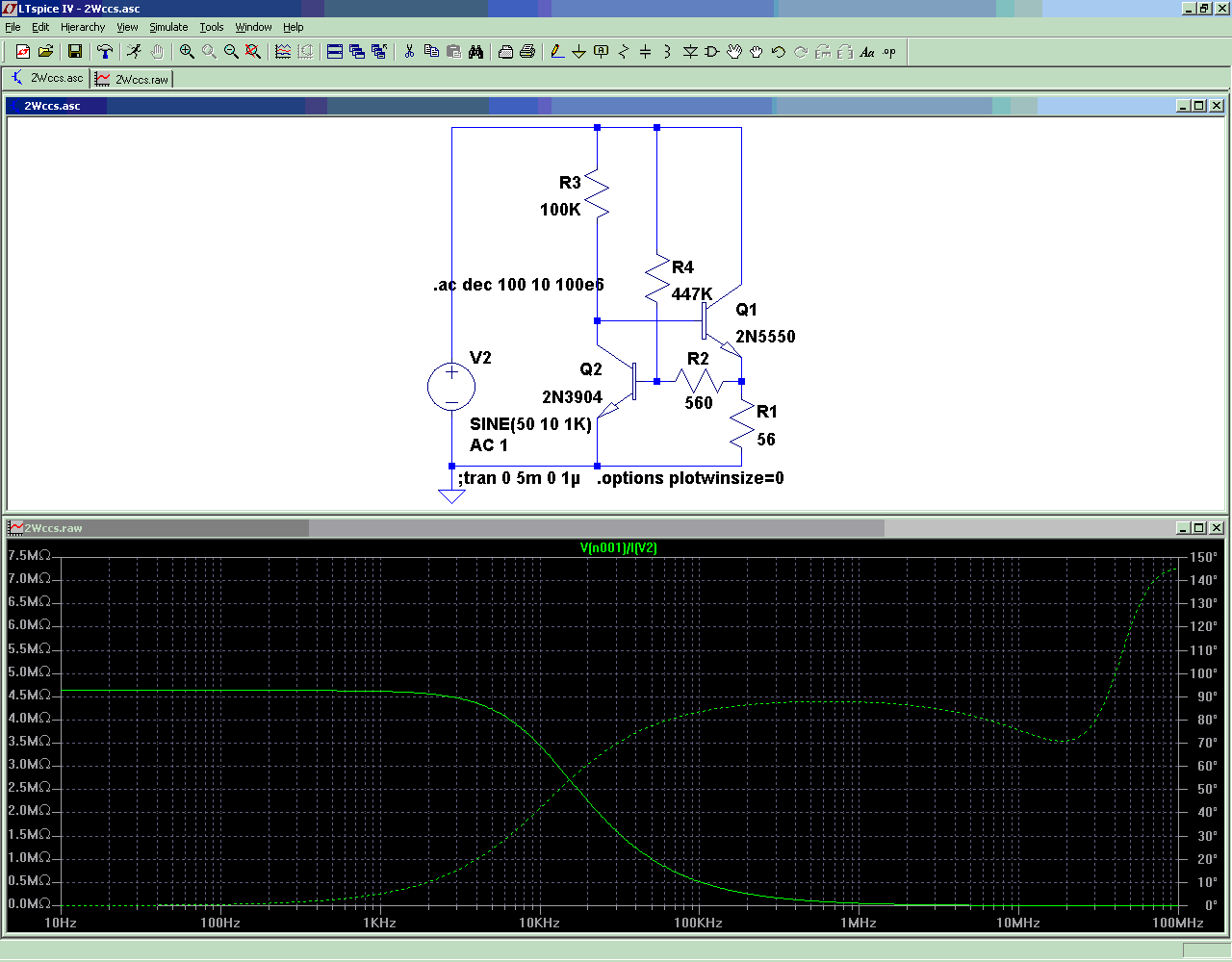
Task: Click the Undo arrow icon
Action: pos(779,52)
